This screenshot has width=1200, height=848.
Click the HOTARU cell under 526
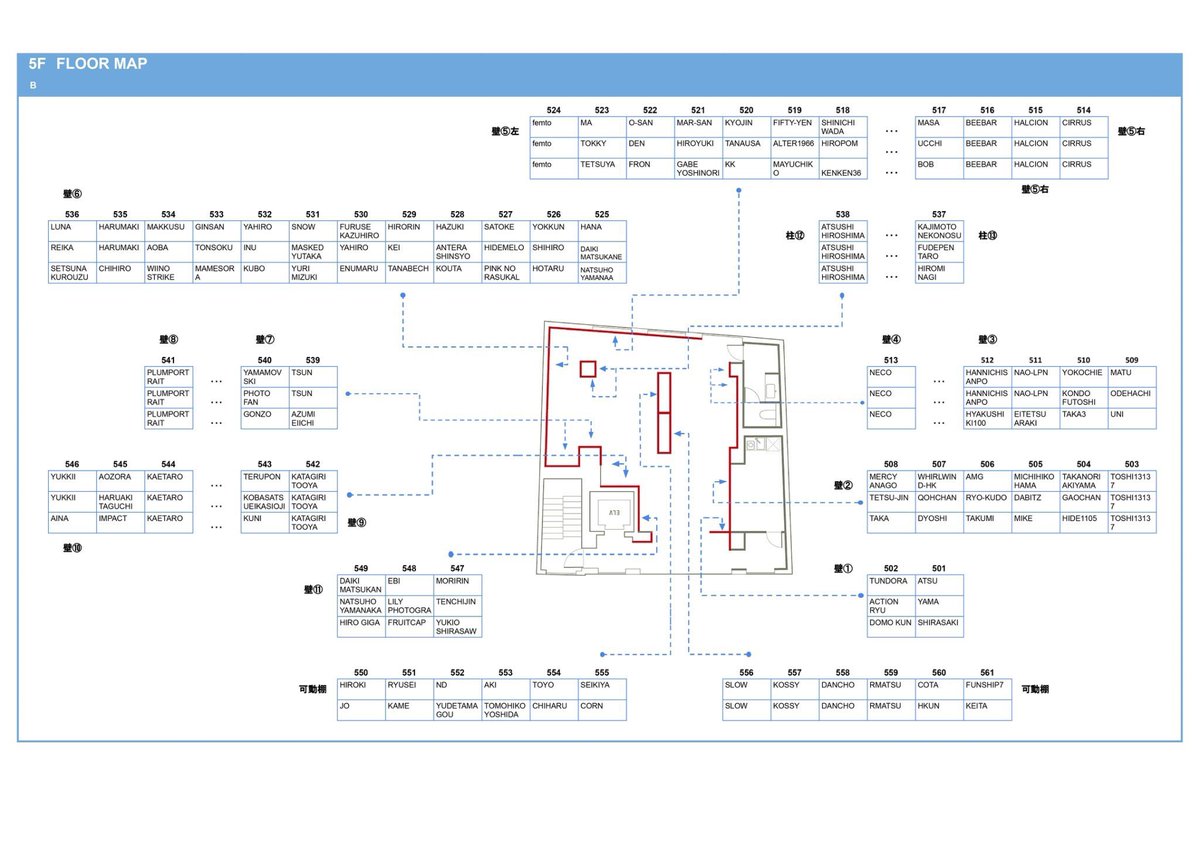[553, 273]
